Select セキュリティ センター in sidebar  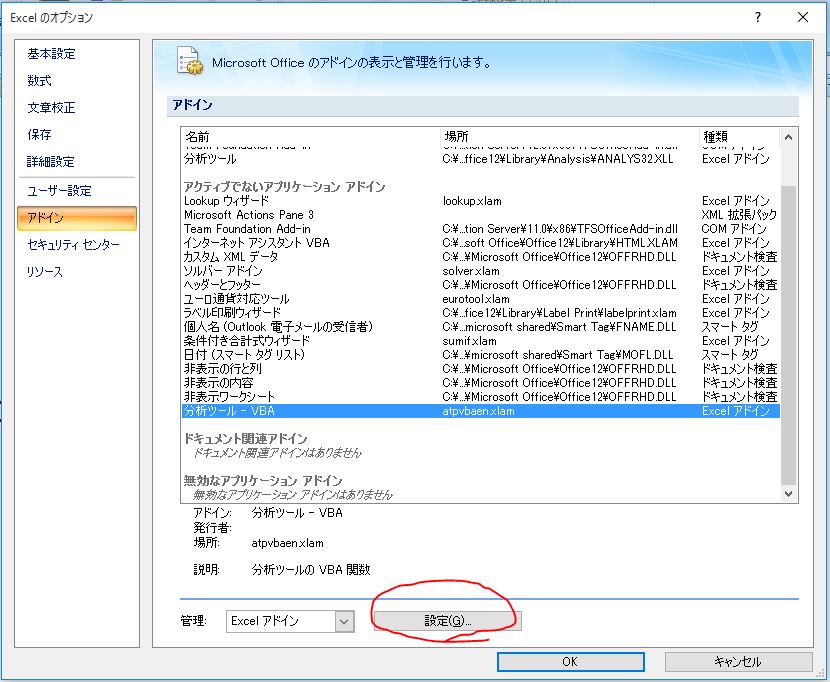click(x=74, y=245)
